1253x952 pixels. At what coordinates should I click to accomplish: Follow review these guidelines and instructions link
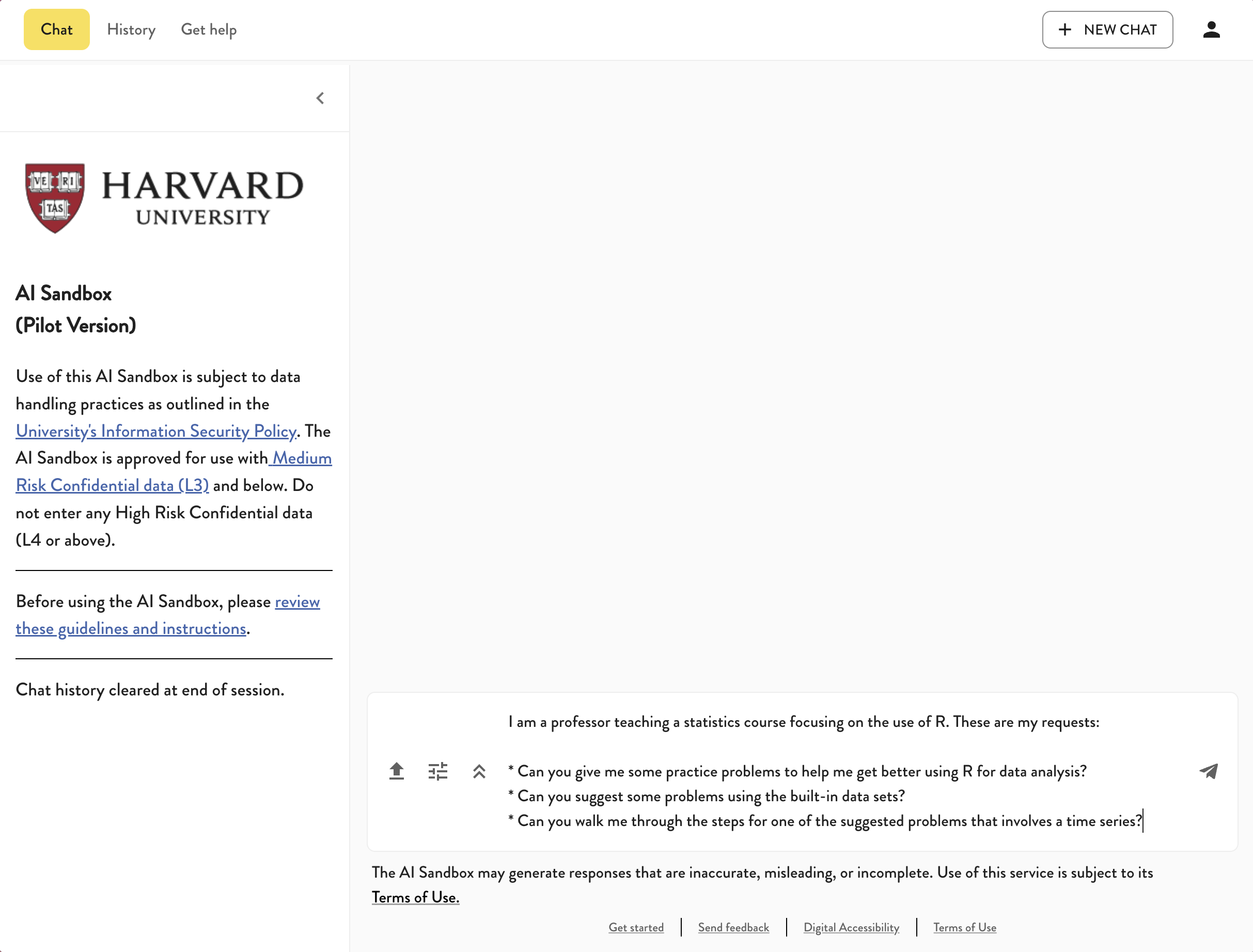130,628
